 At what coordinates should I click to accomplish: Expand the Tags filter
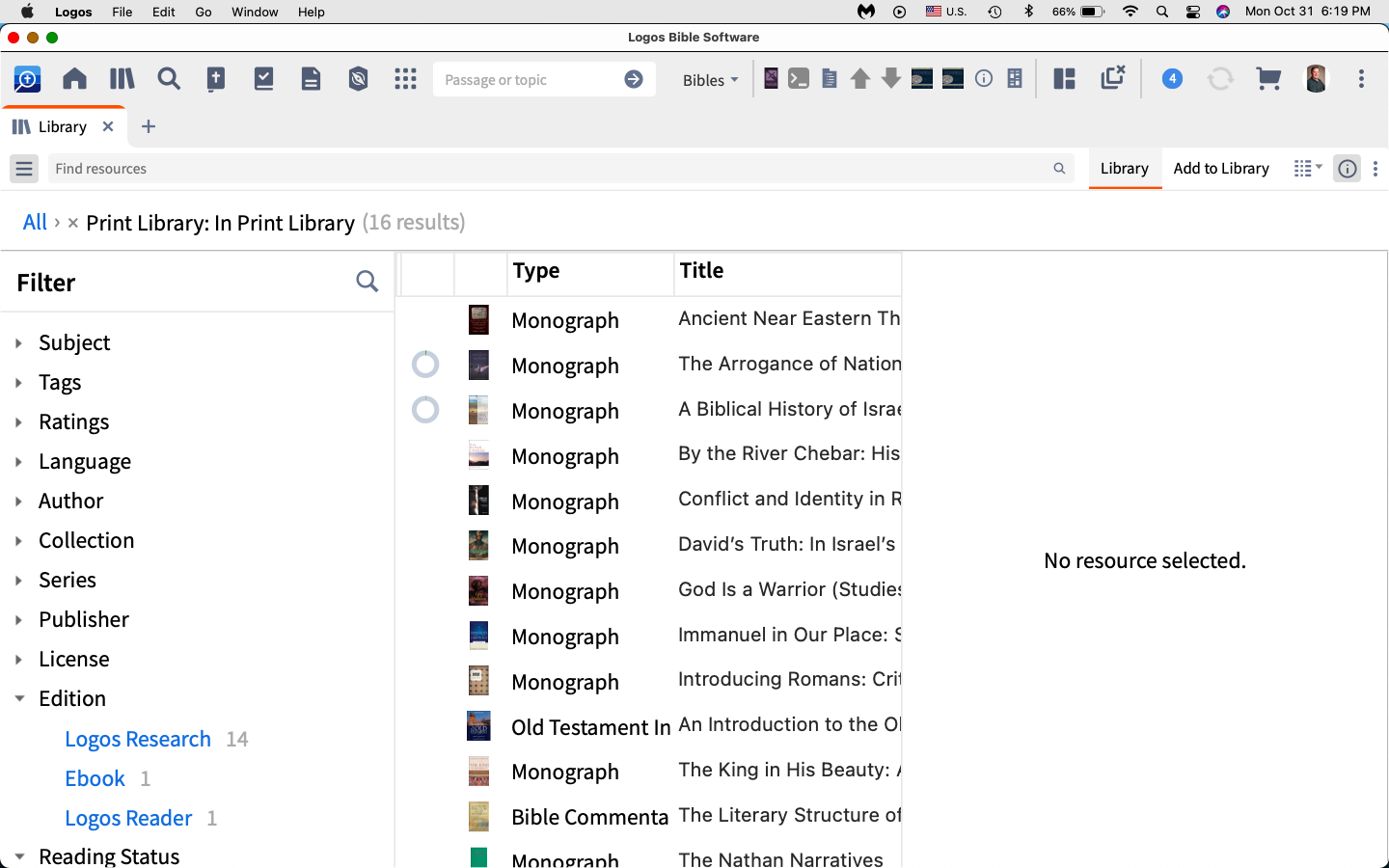18,383
